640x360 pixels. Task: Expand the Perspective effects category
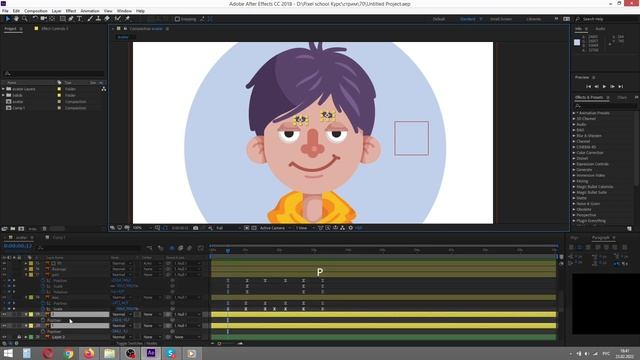[574, 215]
